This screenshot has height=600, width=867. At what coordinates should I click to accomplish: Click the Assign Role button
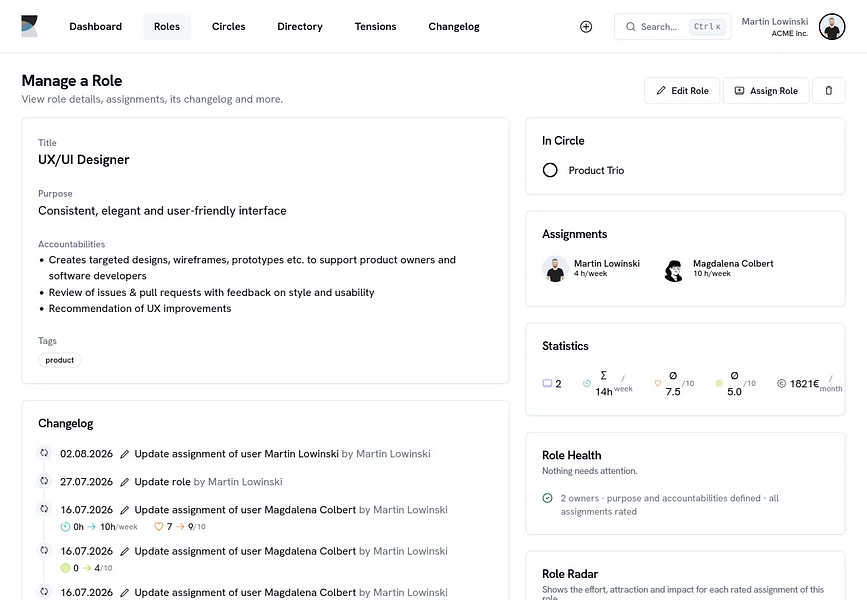click(766, 91)
